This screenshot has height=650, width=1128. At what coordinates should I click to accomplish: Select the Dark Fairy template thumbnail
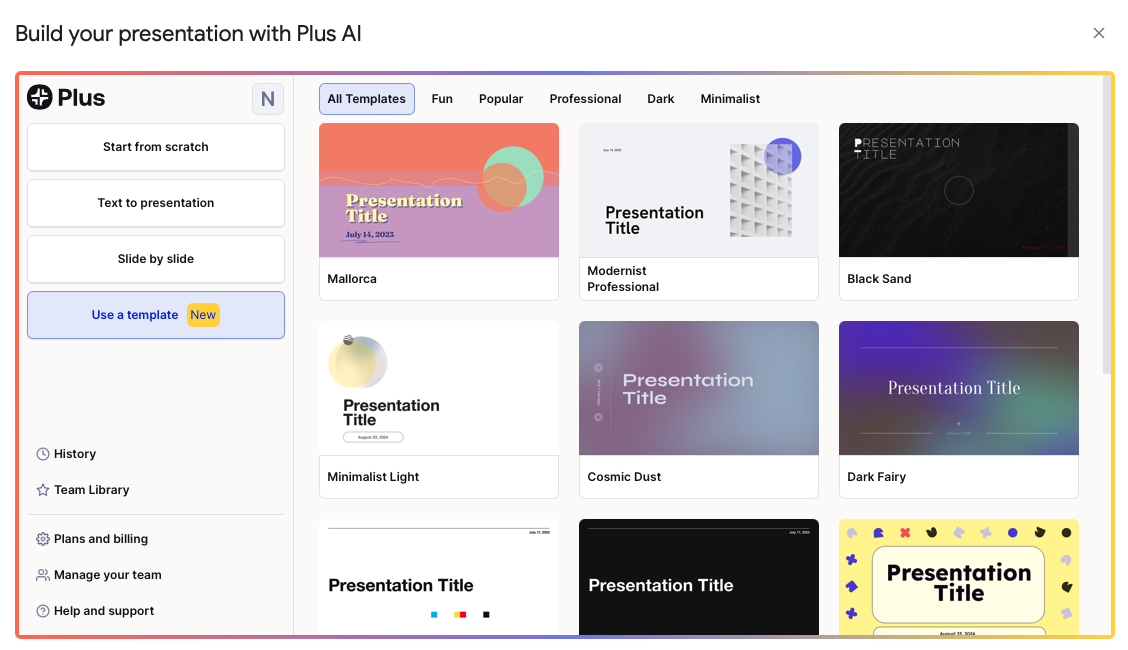pos(959,388)
